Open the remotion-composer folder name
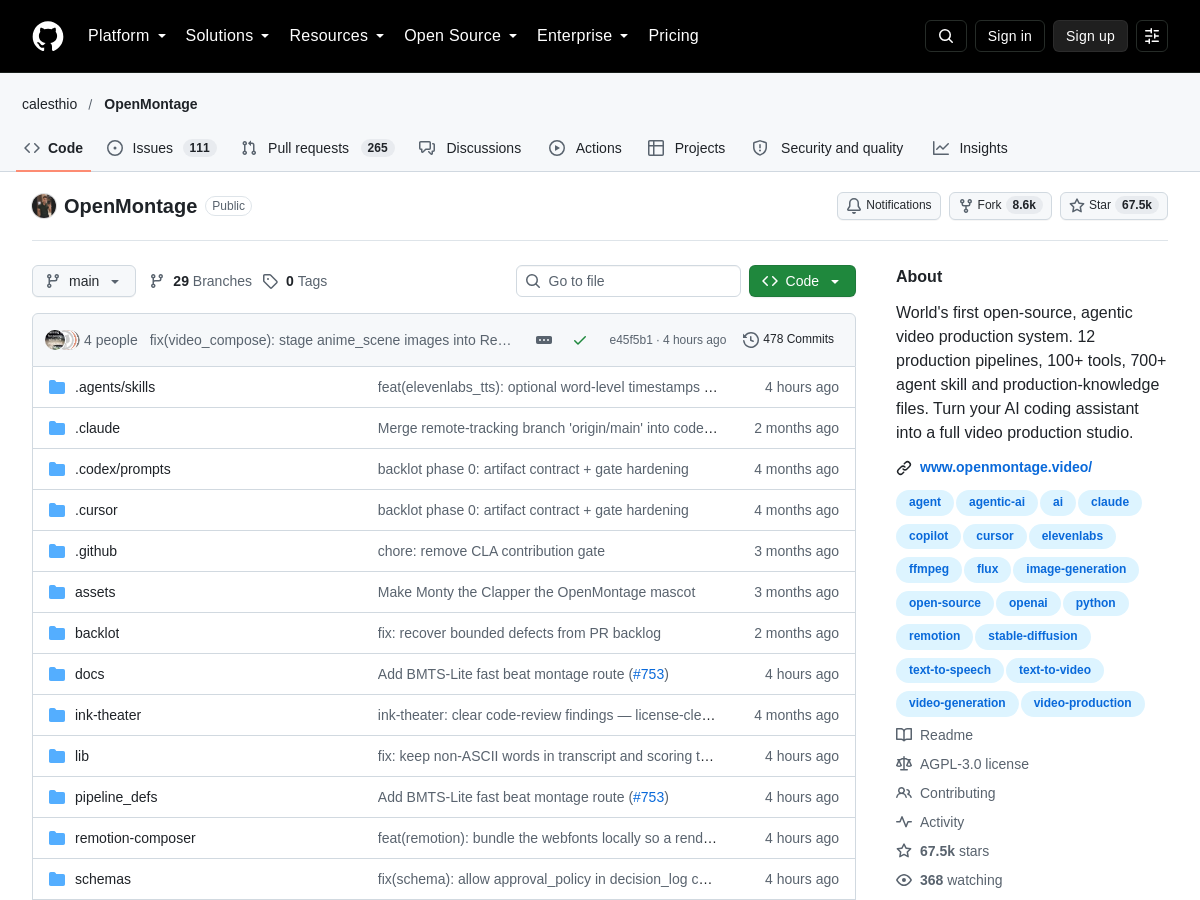 (x=135, y=838)
